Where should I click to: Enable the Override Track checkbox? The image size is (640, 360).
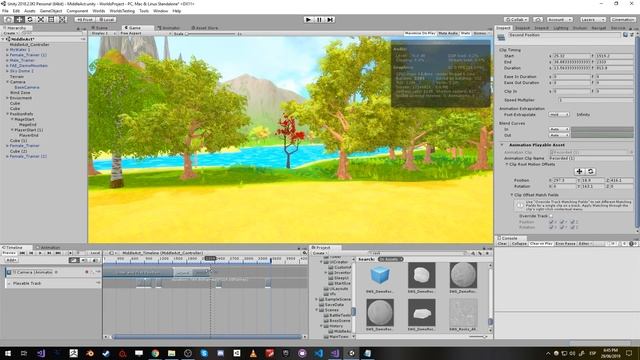tap(551, 216)
